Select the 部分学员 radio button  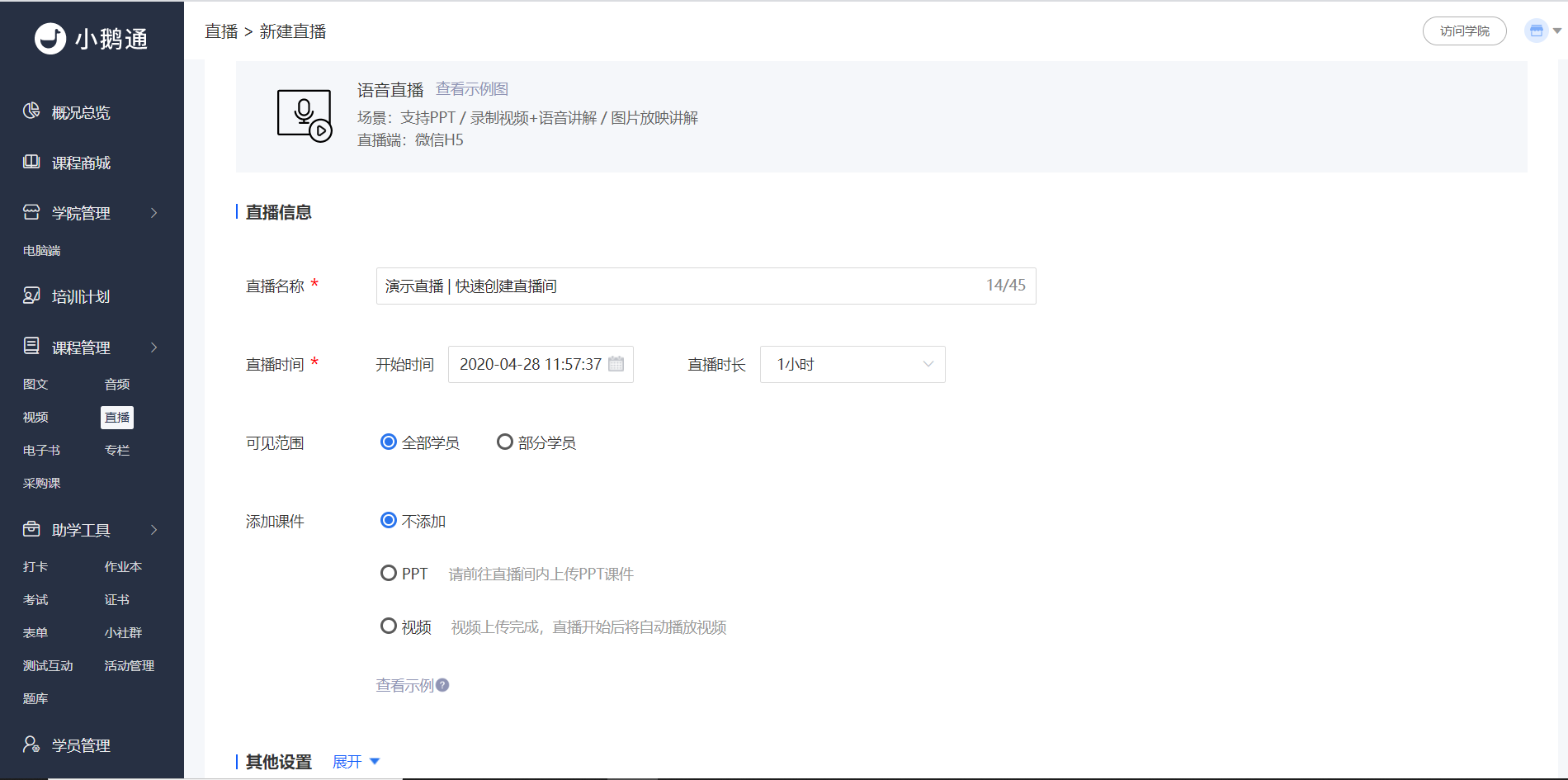coord(504,442)
